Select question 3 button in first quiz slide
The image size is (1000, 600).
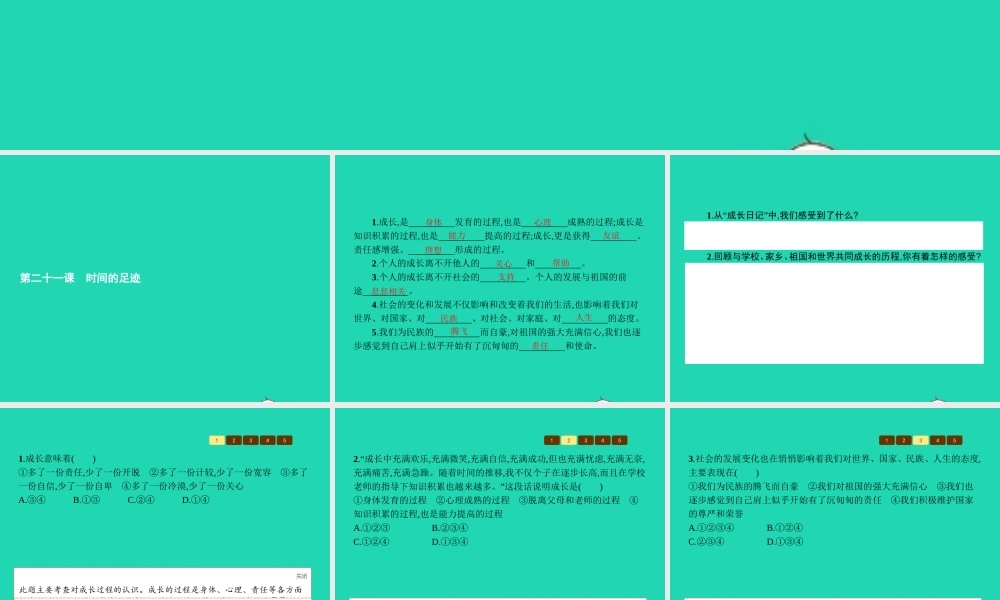click(251, 440)
